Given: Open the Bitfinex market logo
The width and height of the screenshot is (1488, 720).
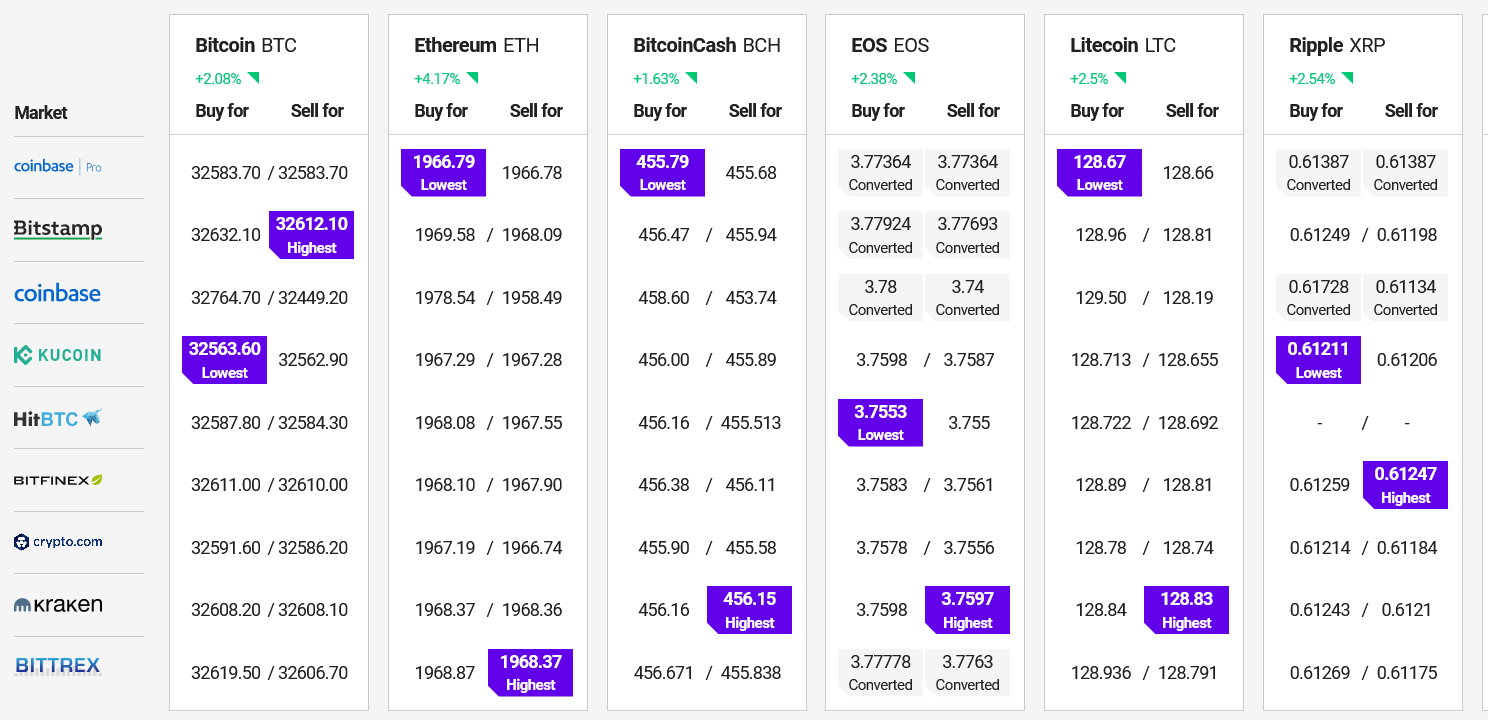Looking at the screenshot, I should coord(58,480).
